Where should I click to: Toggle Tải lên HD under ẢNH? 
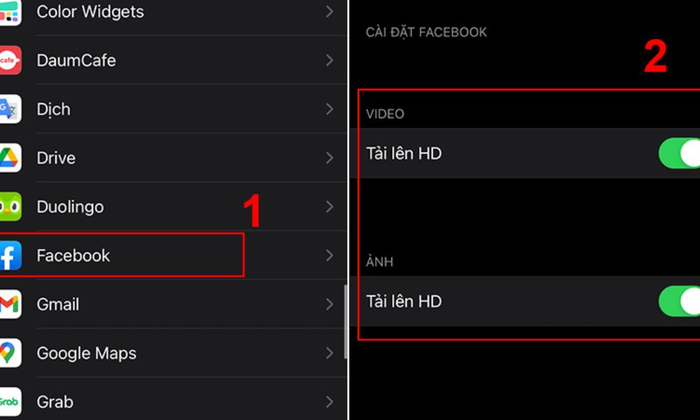coord(679,301)
